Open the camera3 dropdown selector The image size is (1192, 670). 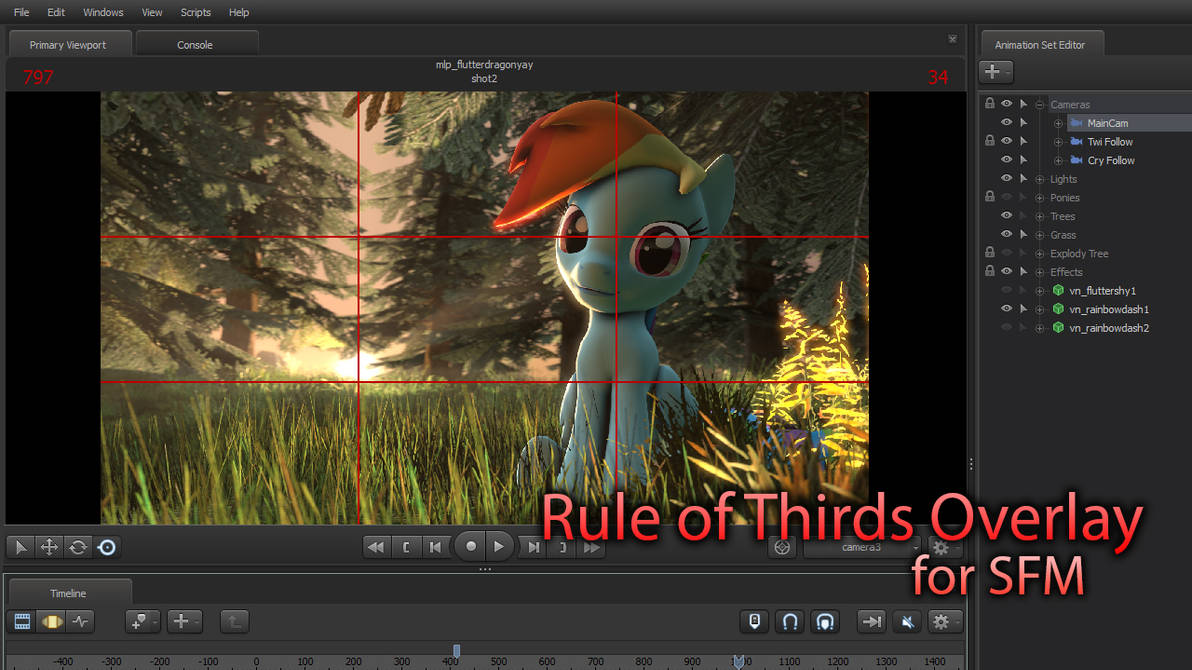[x=862, y=547]
